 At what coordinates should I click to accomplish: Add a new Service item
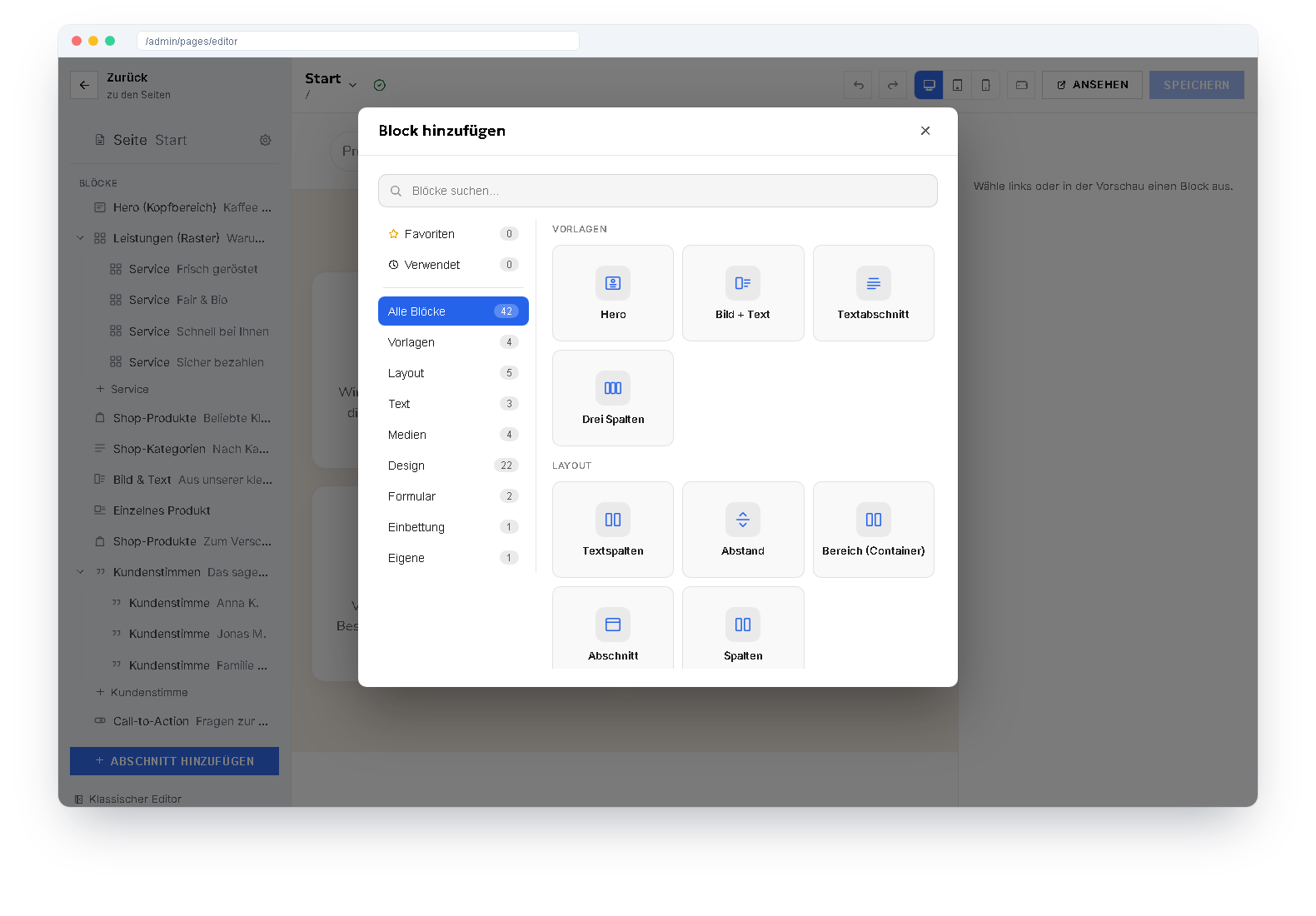click(x=122, y=389)
